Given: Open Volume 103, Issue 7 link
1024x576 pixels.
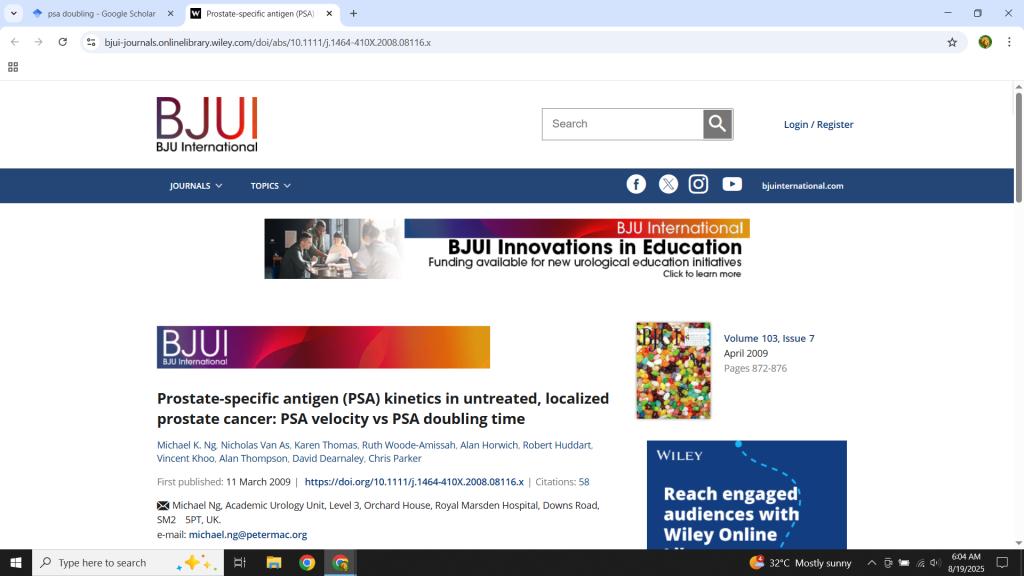Looking at the screenshot, I should click(x=769, y=339).
